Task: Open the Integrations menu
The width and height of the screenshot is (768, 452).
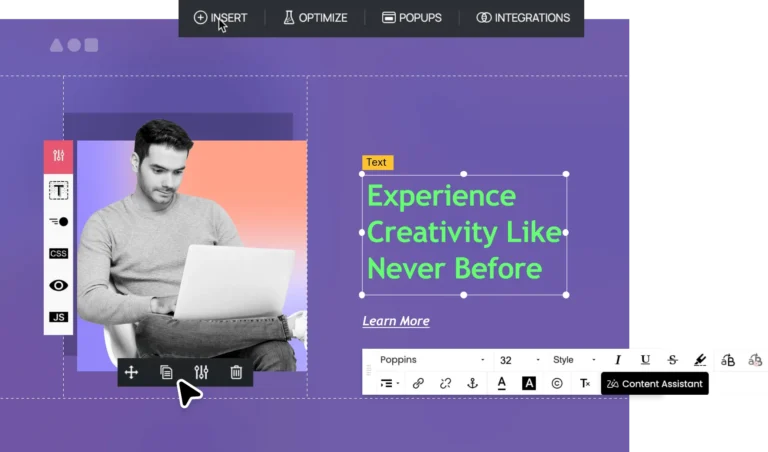Action: pos(523,17)
